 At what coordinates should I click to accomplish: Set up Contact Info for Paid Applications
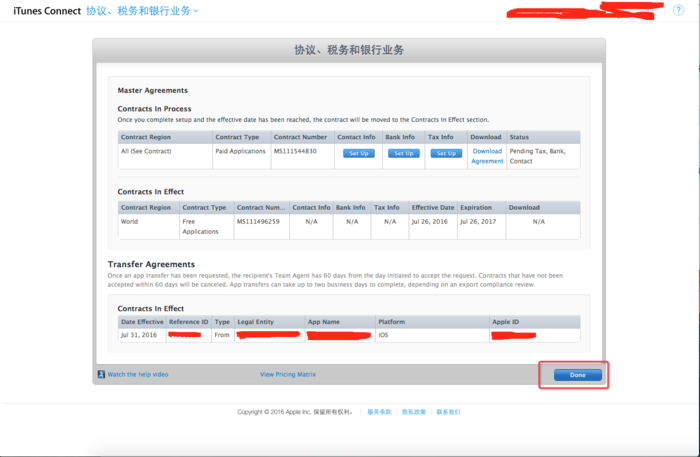tap(358, 153)
